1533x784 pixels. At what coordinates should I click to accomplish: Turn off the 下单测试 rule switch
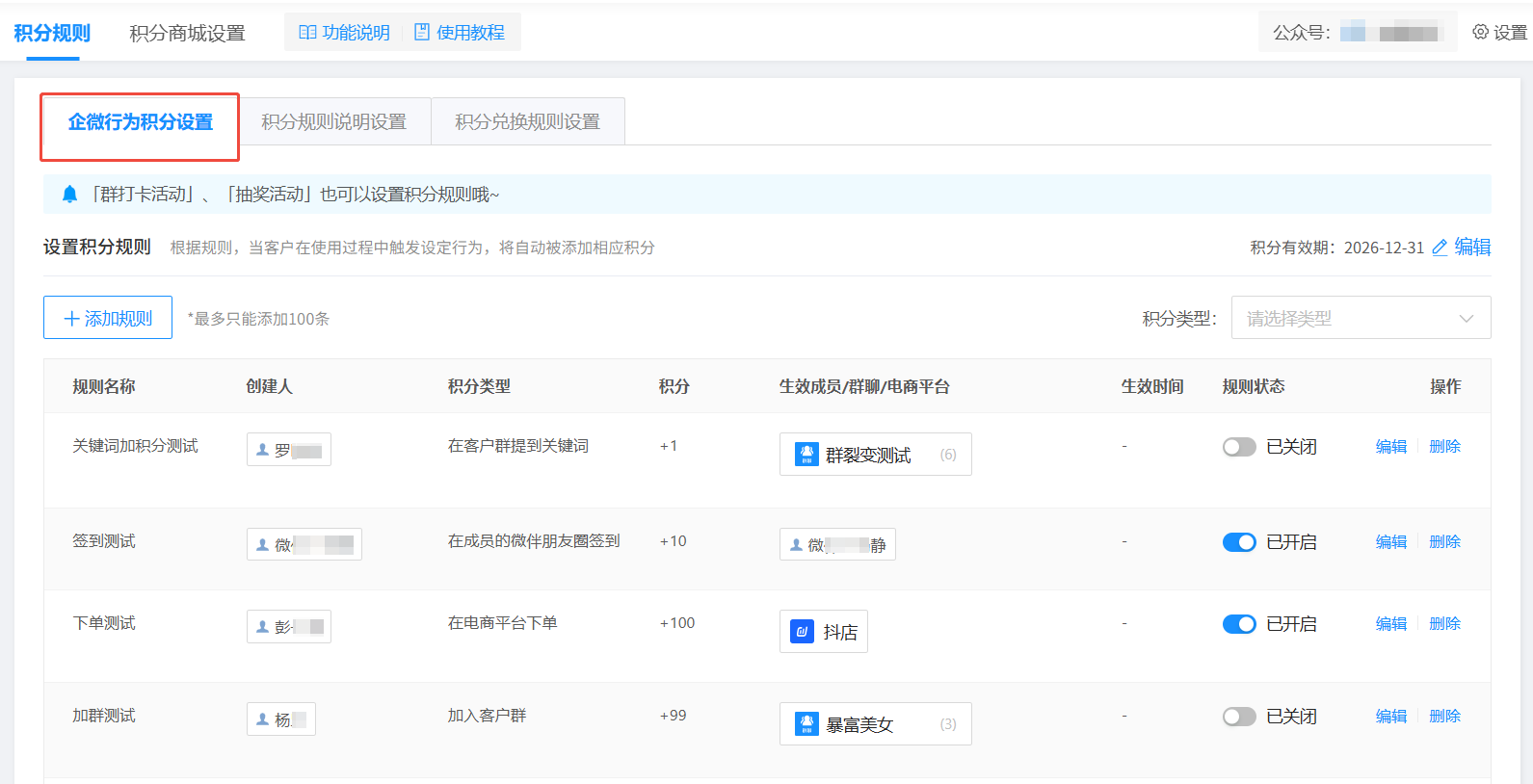coord(1239,624)
